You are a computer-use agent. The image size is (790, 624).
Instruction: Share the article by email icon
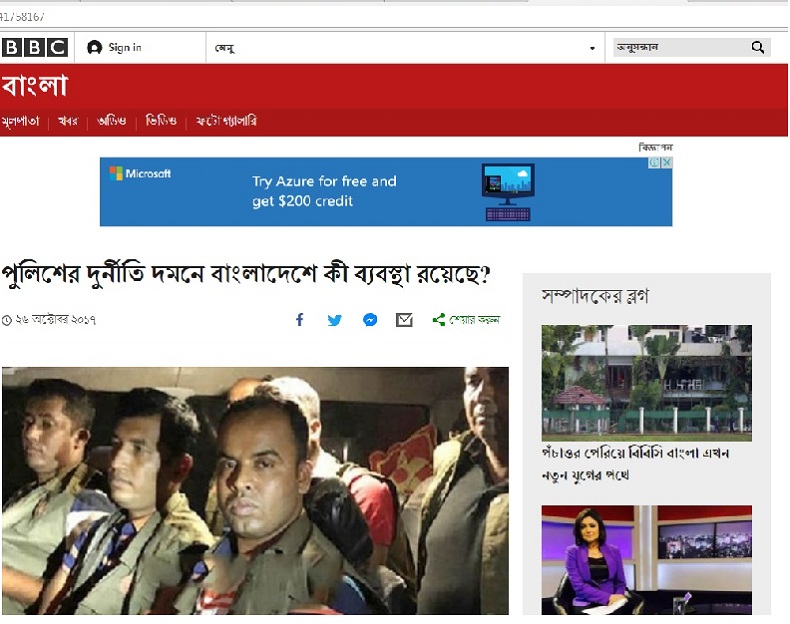click(404, 320)
